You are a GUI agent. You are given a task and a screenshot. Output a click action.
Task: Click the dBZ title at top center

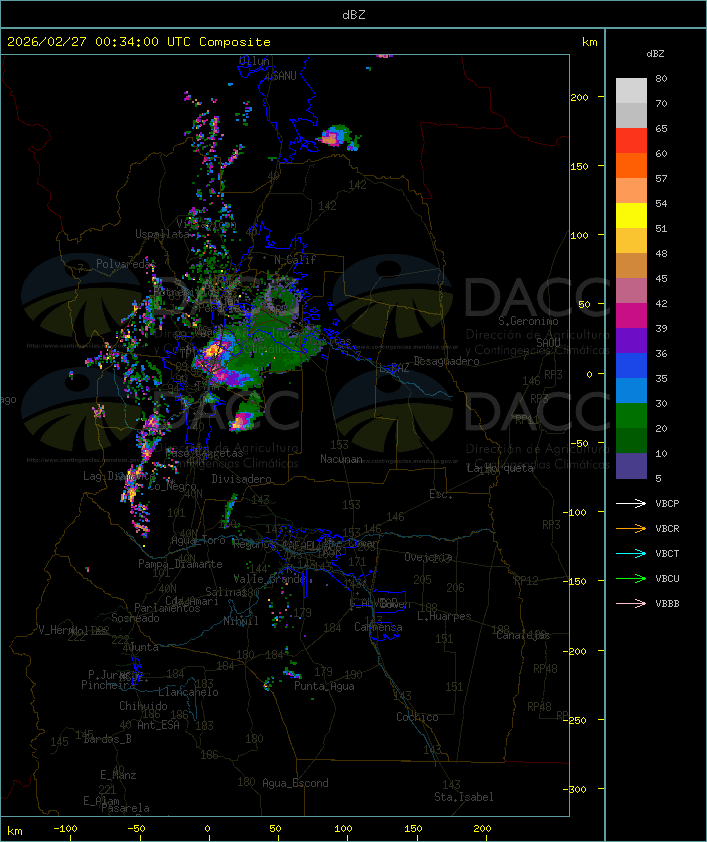[354, 15]
